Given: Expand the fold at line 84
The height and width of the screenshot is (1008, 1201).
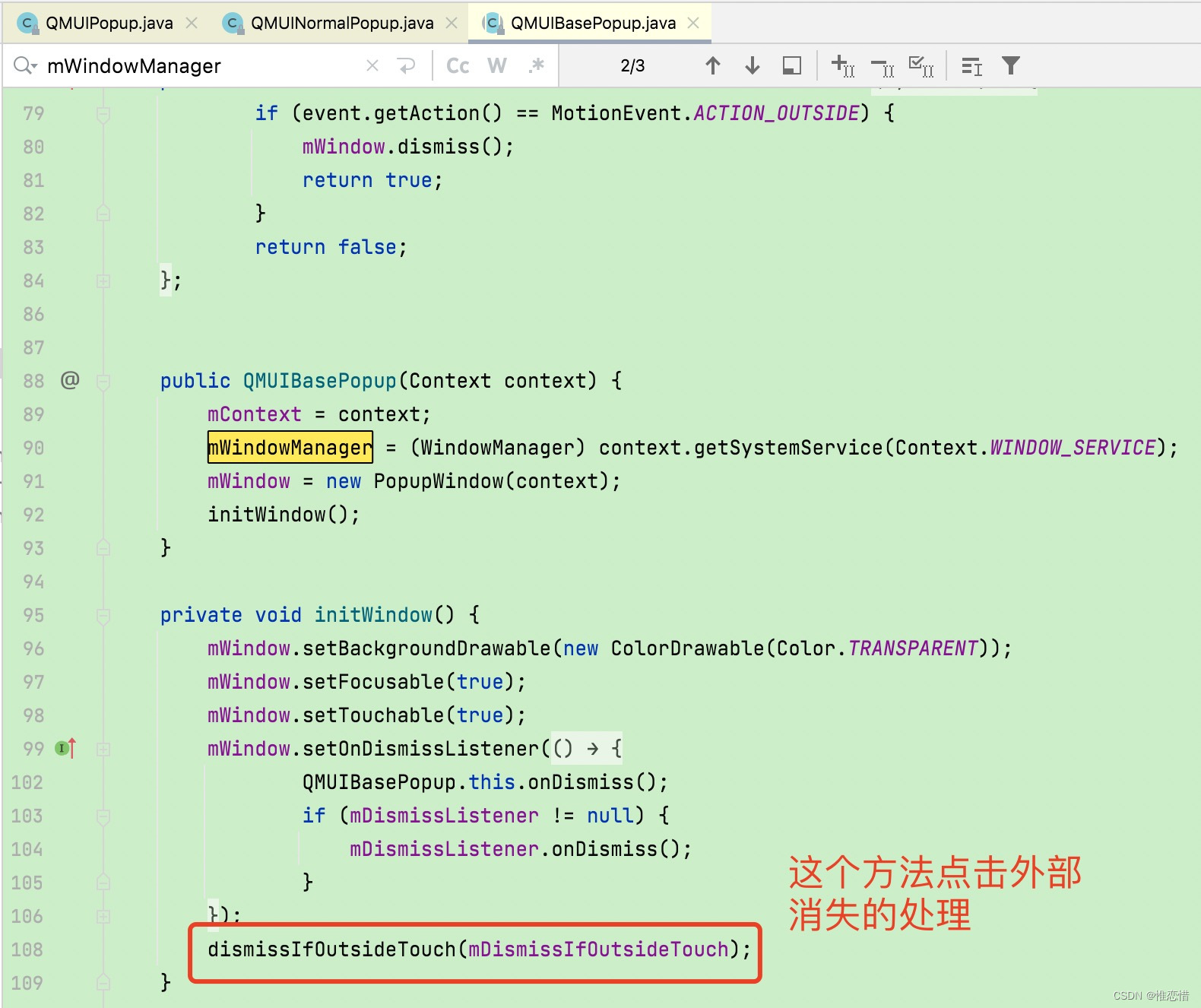Looking at the screenshot, I should (103, 281).
